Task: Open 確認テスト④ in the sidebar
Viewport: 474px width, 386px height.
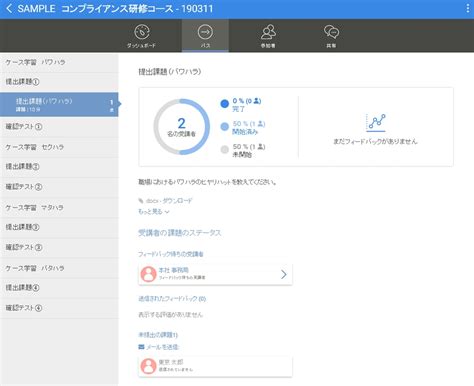Action: (x=59, y=308)
